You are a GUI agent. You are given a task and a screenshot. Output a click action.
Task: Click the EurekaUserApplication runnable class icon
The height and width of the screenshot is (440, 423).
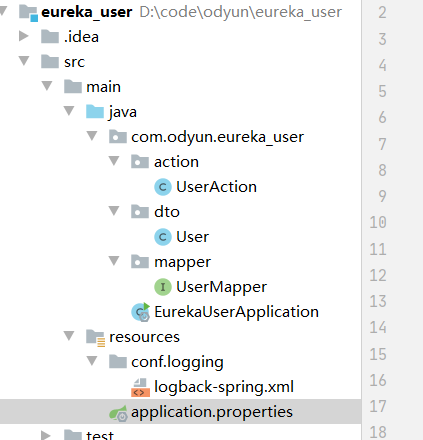[x=141, y=312]
